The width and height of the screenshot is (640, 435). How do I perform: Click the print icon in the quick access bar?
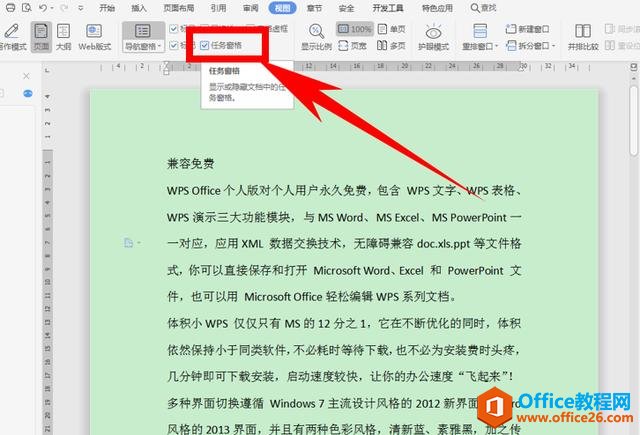coord(10,7)
